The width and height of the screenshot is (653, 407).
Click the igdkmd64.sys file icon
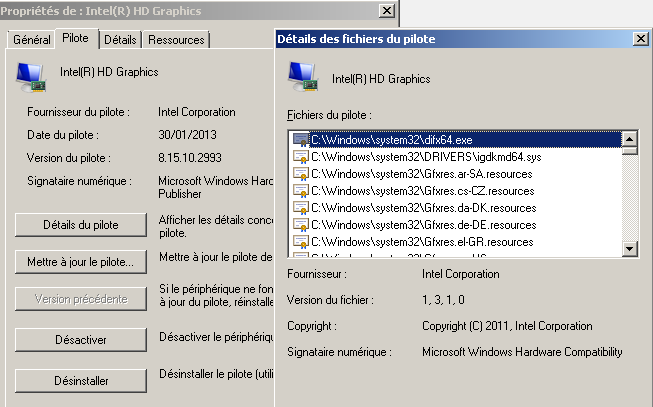(300, 157)
